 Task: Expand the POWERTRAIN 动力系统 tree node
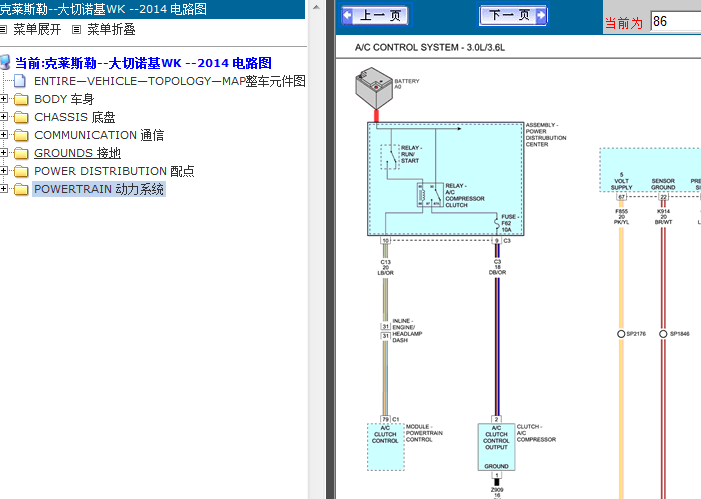point(4,189)
